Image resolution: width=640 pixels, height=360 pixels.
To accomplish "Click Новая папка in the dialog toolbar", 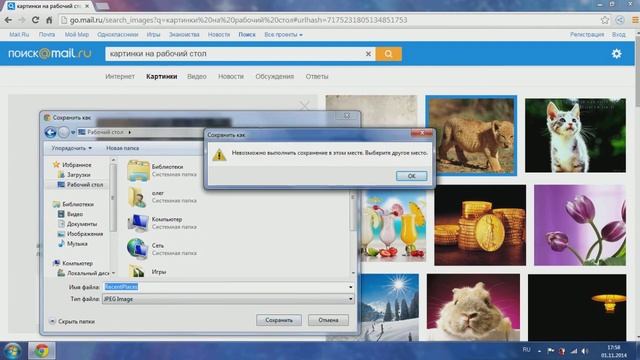I will coord(122,148).
